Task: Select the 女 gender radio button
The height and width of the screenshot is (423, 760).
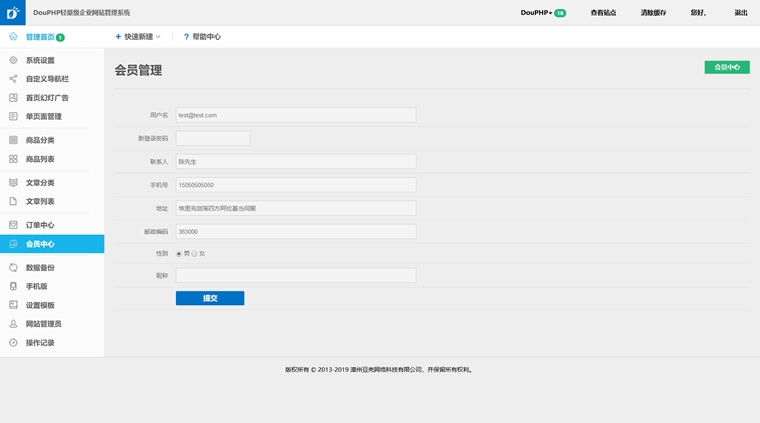Action: click(194, 254)
